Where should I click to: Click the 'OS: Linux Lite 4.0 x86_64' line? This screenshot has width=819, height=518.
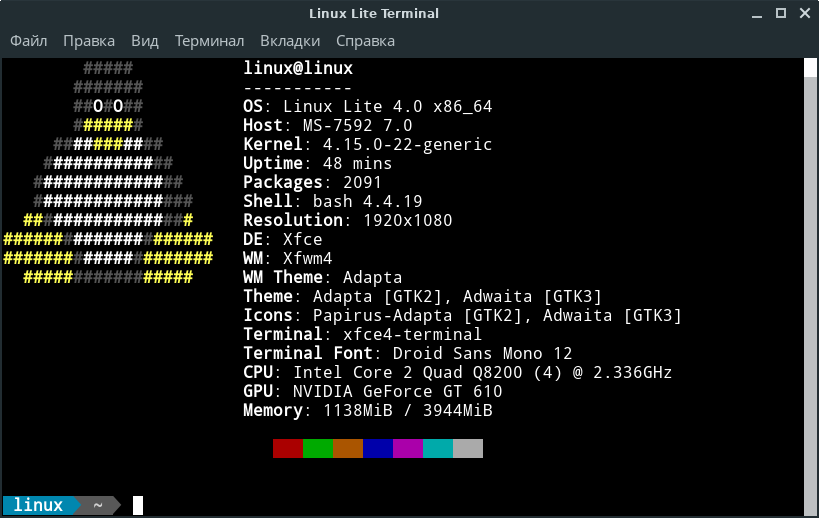pos(368,107)
